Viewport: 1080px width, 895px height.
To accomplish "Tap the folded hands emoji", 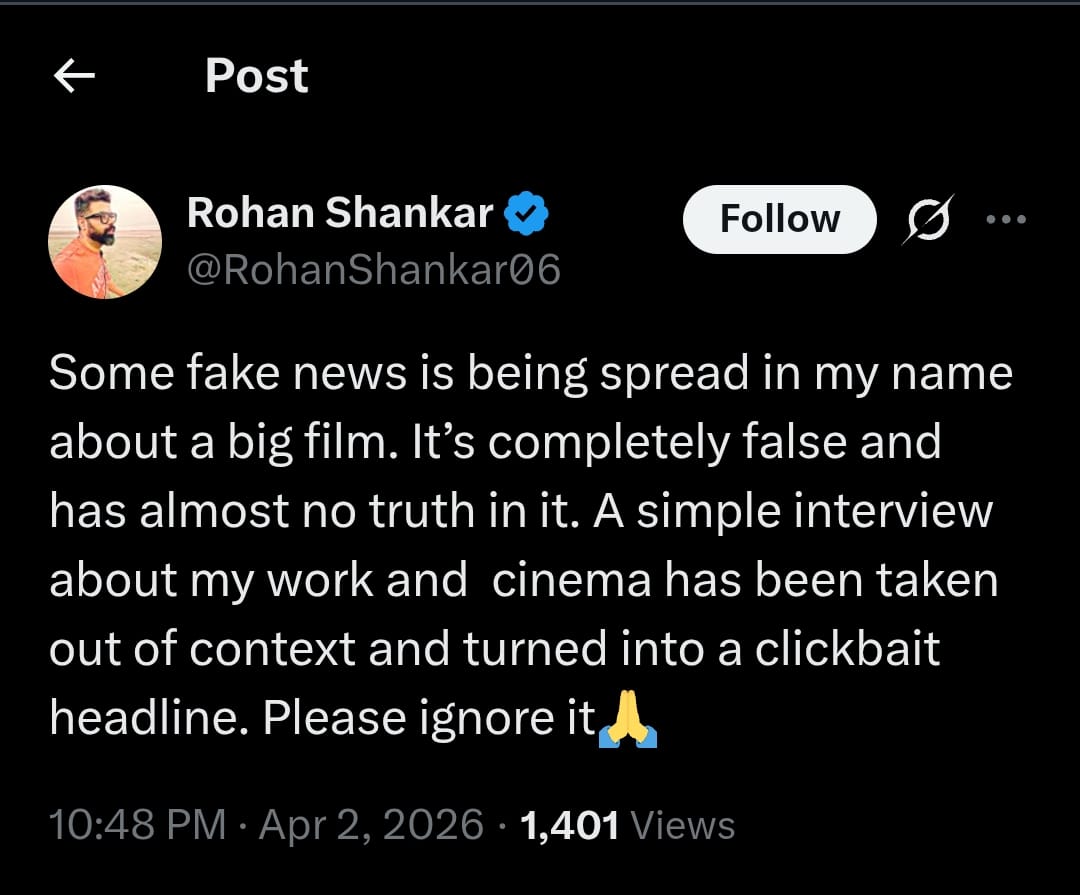I will pyautogui.click(x=627, y=721).
